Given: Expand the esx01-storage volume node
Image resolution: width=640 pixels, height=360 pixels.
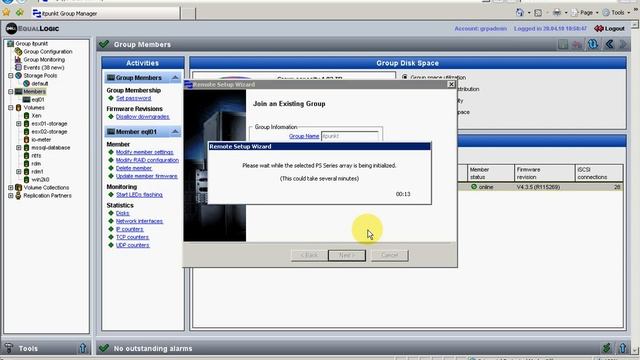Looking at the screenshot, I should (18, 124).
